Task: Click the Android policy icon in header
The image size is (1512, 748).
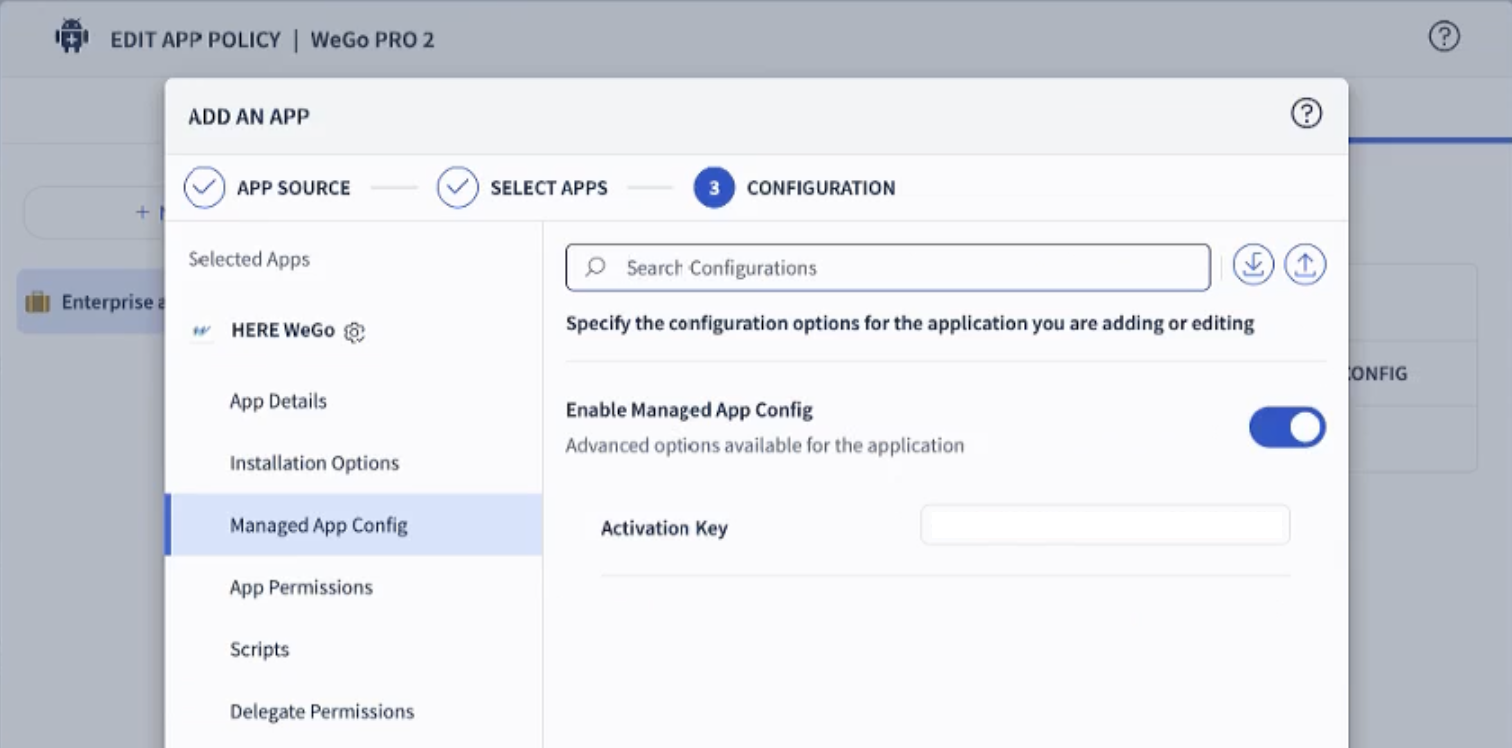Action: coord(72,39)
